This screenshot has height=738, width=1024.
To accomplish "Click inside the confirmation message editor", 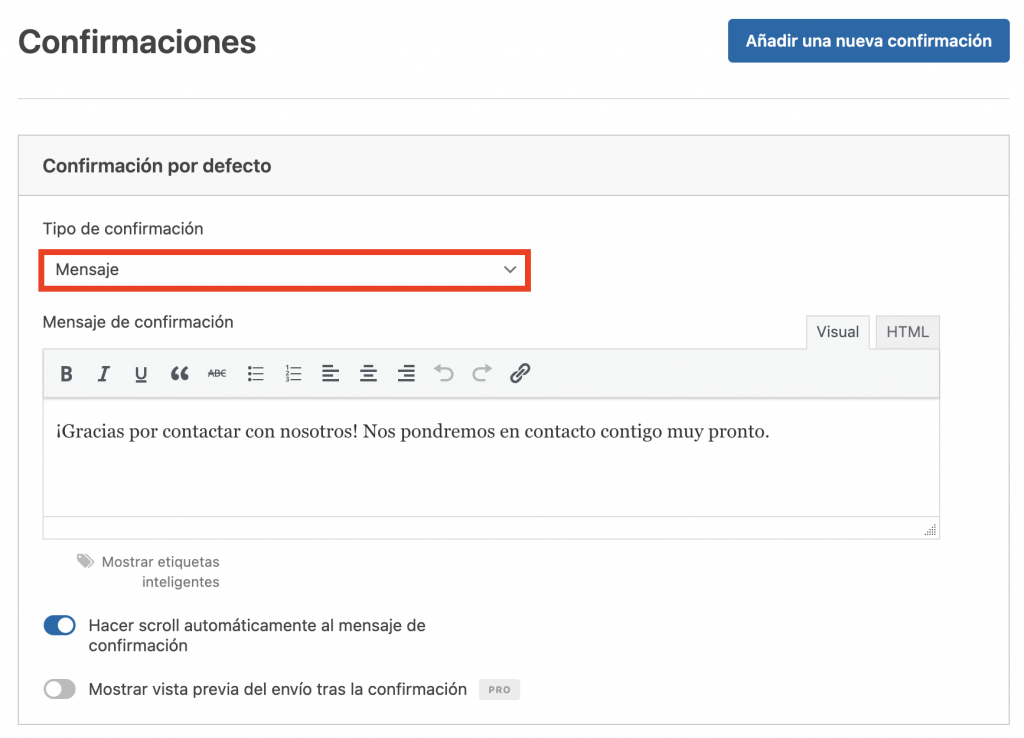I will pyautogui.click(x=490, y=460).
